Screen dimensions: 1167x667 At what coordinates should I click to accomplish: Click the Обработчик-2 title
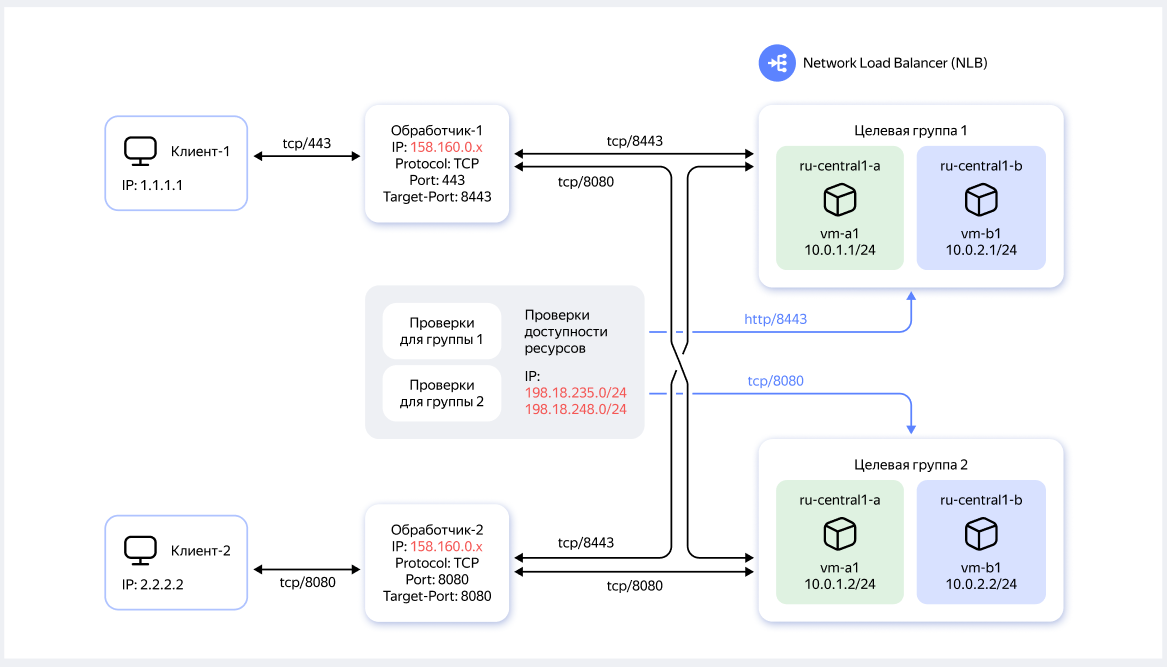(437, 530)
